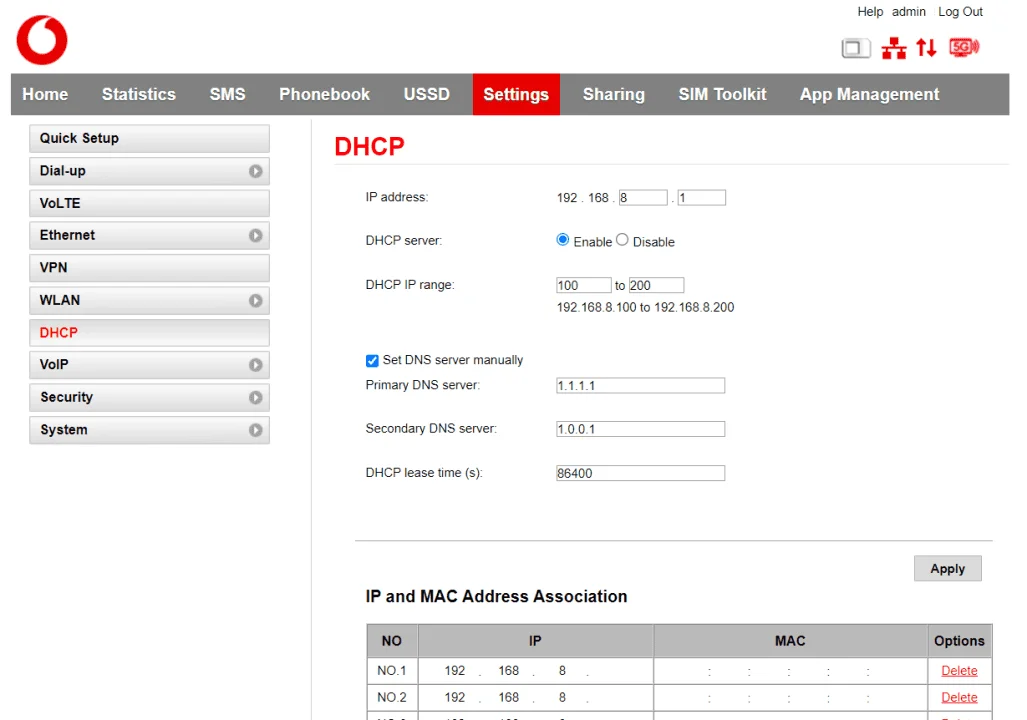The height and width of the screenshot is (720, 1027).
Task: Delete the NO.1 association entry
Action: pyautogui.click(x=959, y=671)
